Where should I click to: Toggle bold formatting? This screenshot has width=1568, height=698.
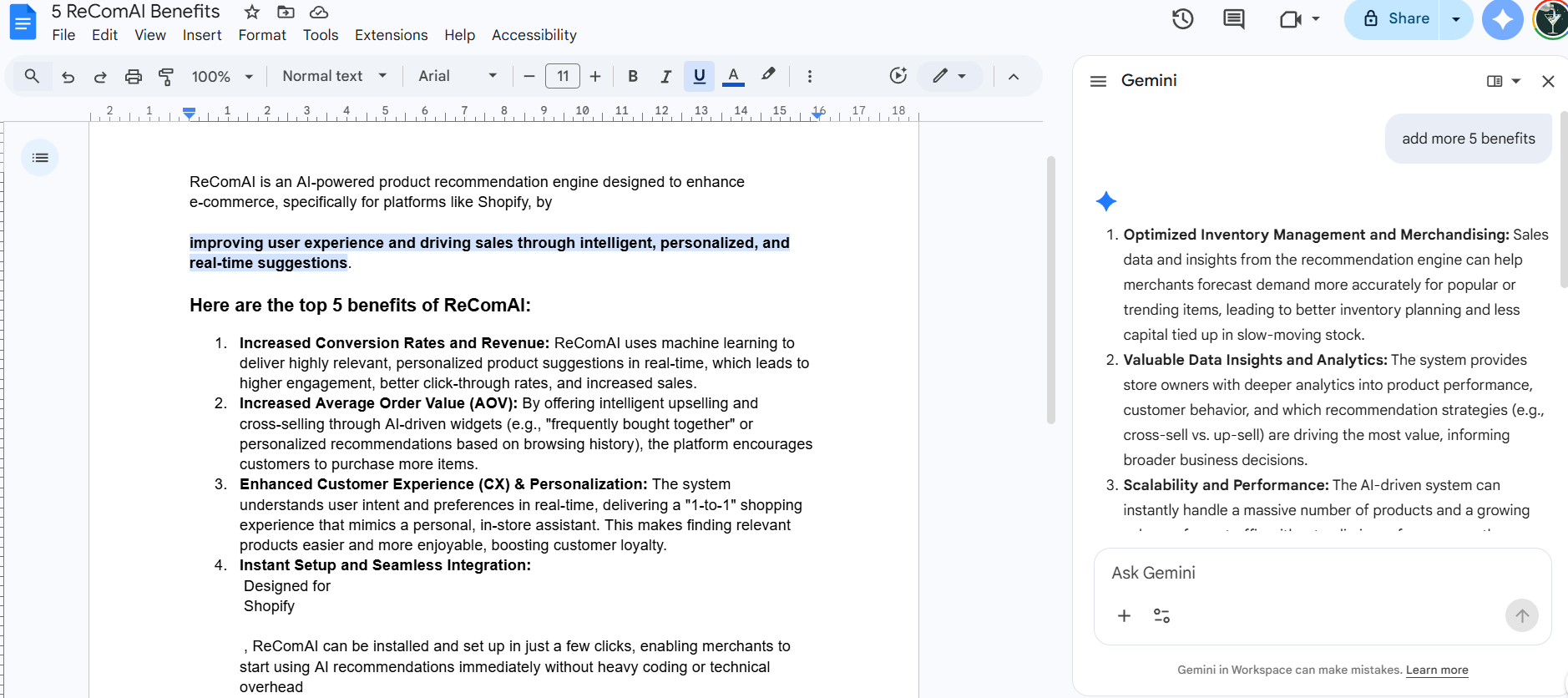tap(633, 76)
